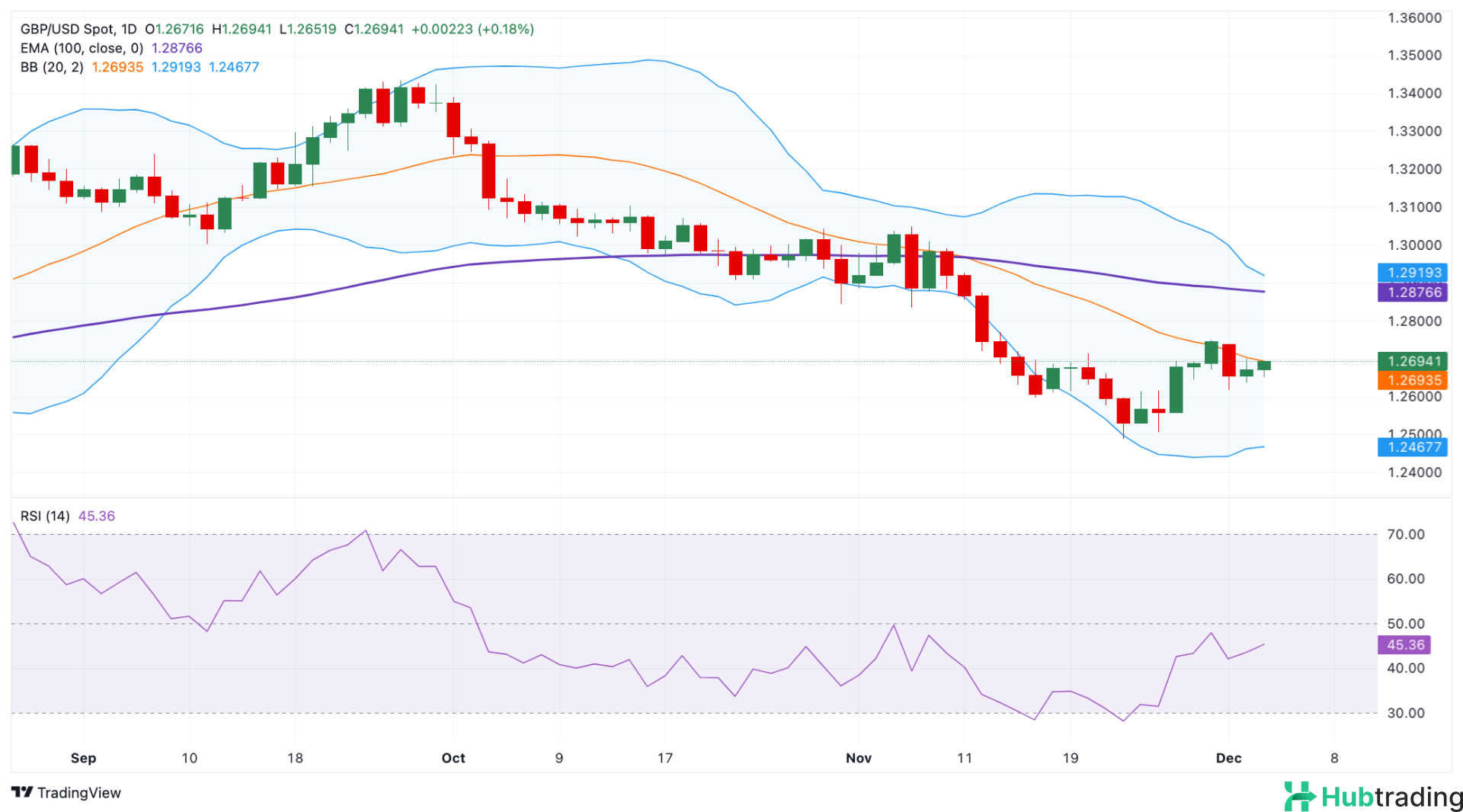Click the 70.00 level on RSI axis
Screen dimensions: 1463x812
pos(1405,535)
